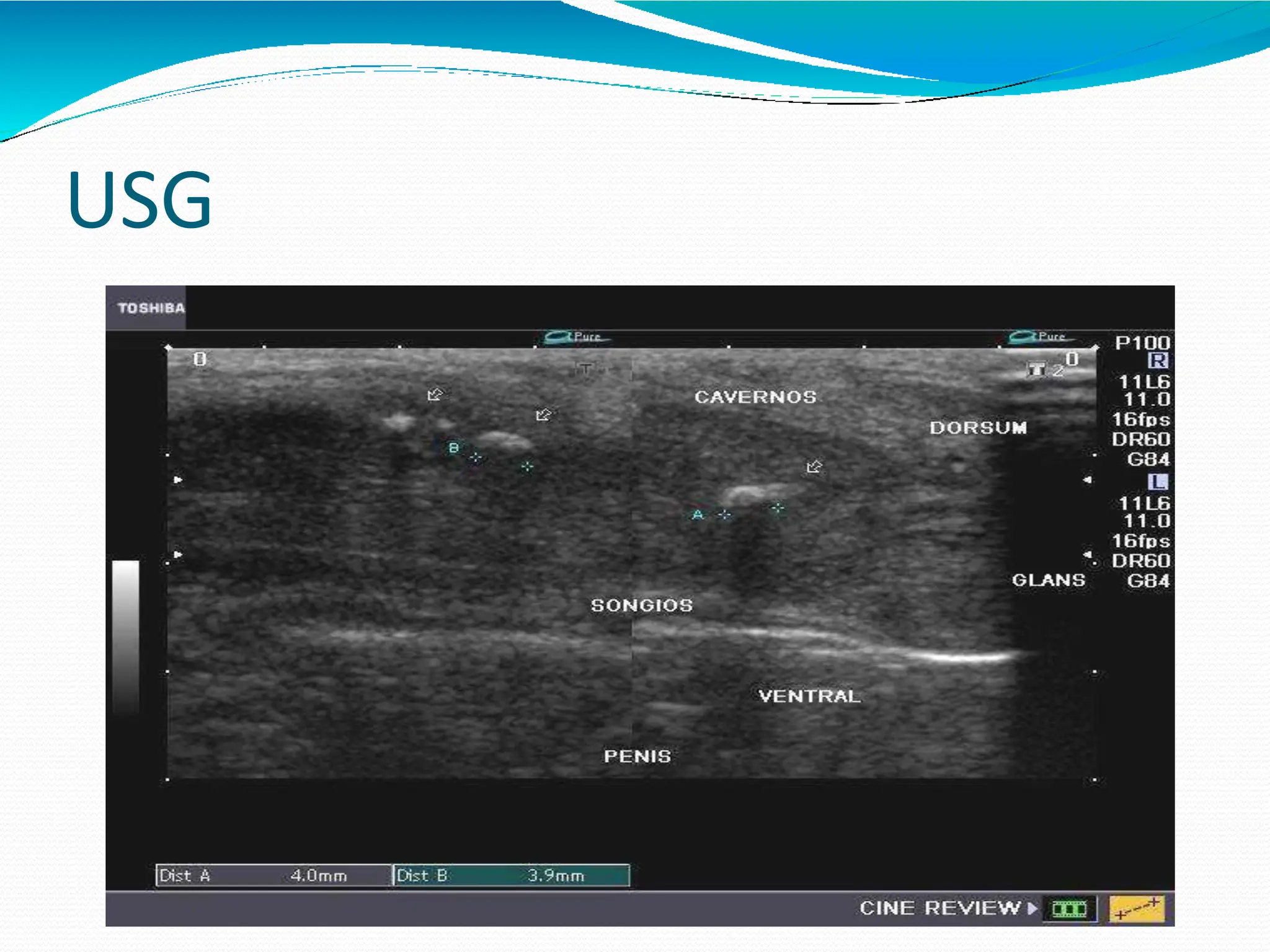Click the cyan caliper label A
This screenshot has width=1270, height=952.
(x=698, y=514)
